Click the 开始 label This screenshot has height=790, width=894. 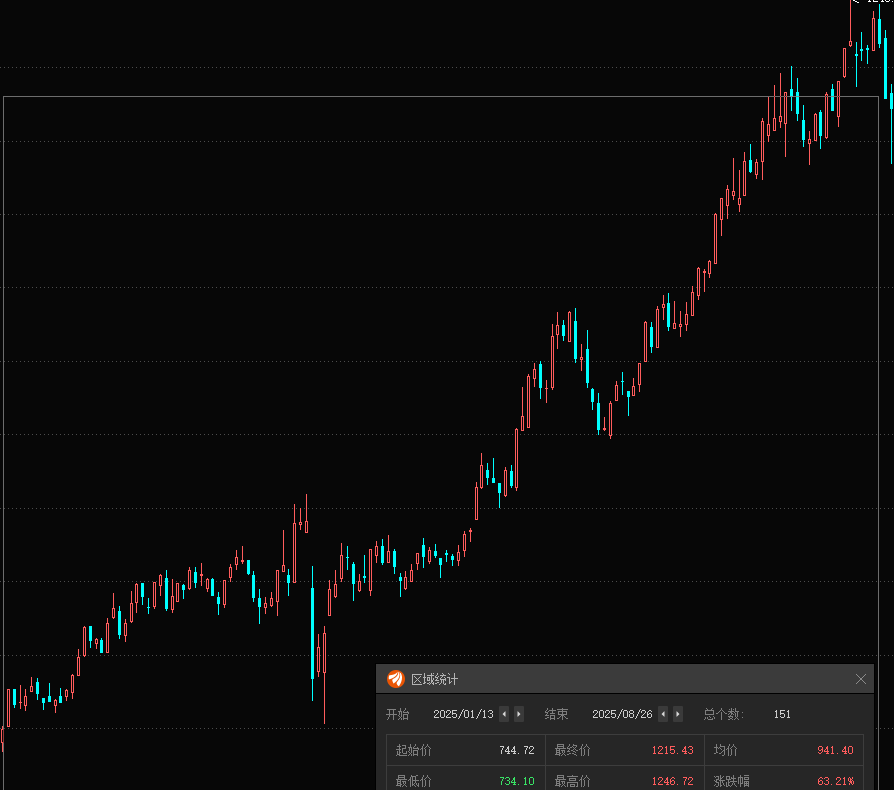tap(398, 714)
